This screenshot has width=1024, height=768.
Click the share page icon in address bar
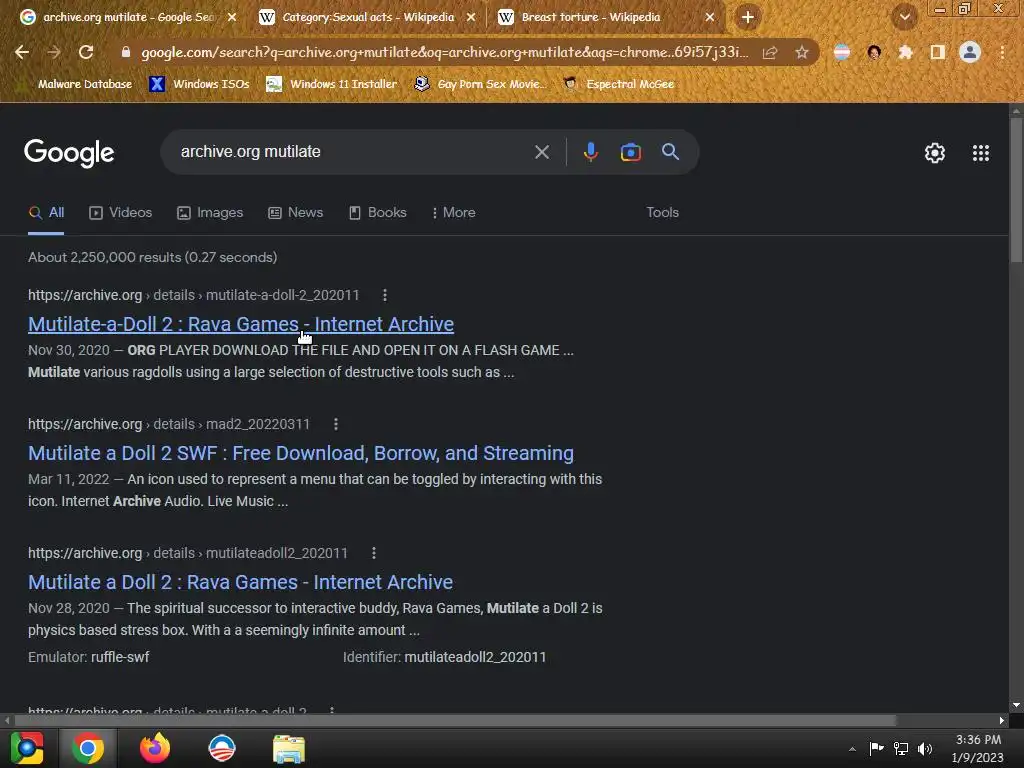point(770,52)
